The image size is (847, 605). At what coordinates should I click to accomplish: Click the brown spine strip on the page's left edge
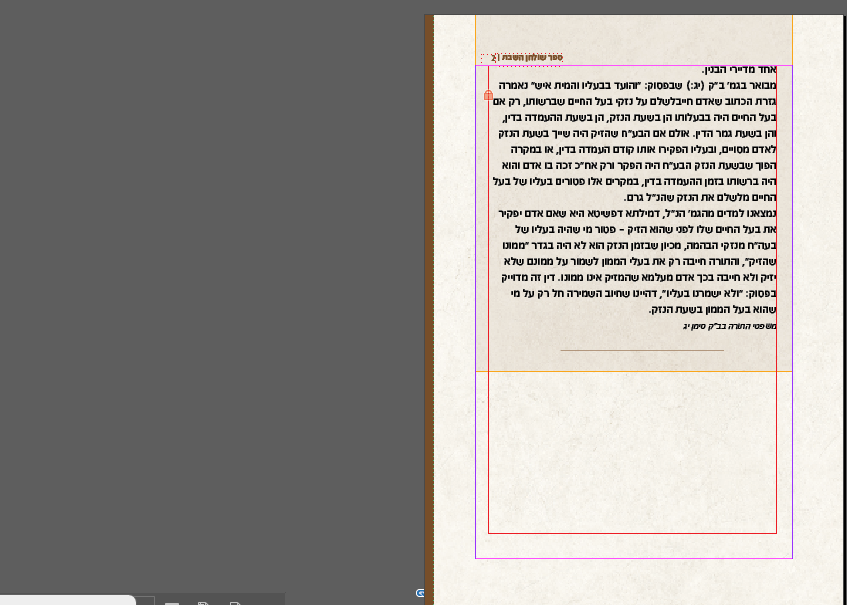[429, 300]
